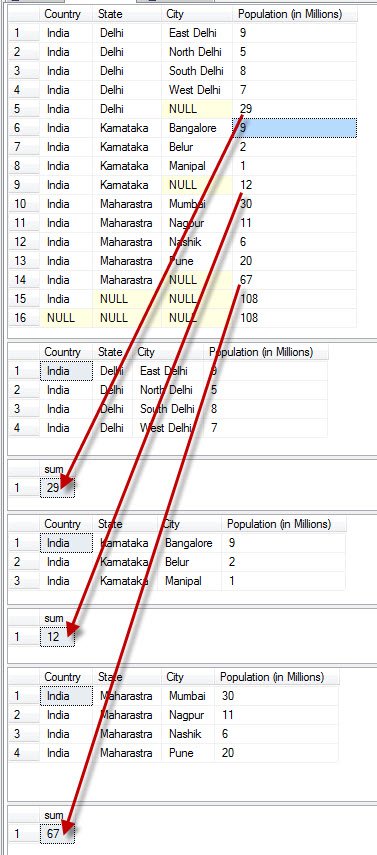377x855 pixels.
Task: Select the sum result cell showing 67
Action: (57, 834)
